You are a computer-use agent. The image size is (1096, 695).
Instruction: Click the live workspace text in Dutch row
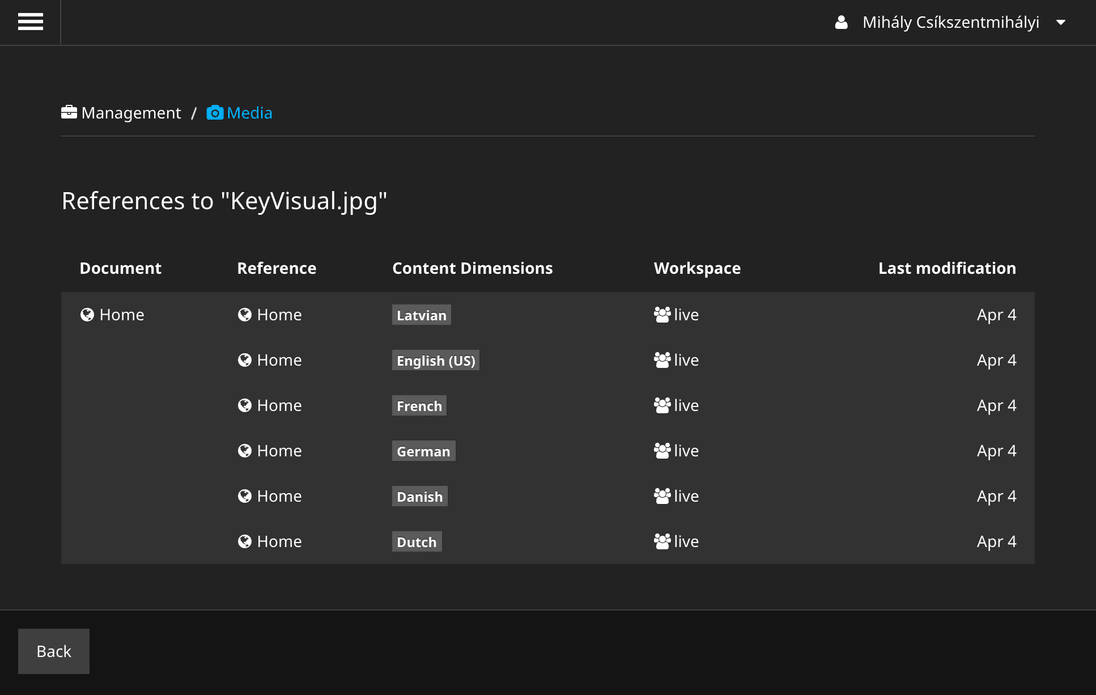686,542
